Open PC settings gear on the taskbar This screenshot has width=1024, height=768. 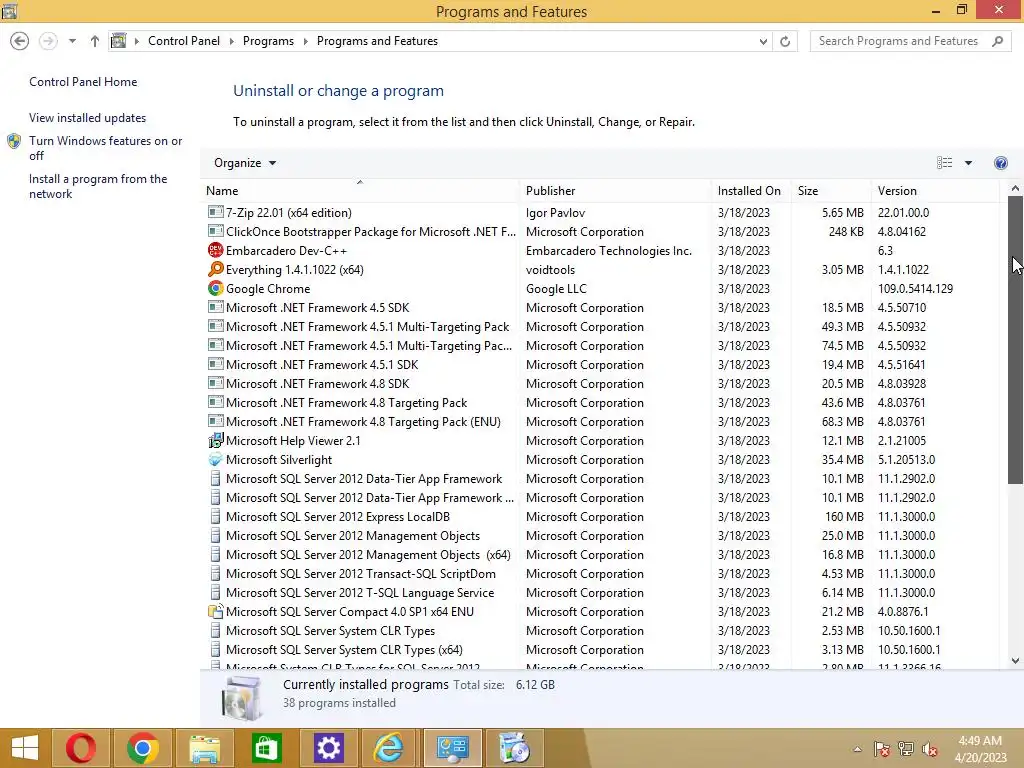(328, 748)
